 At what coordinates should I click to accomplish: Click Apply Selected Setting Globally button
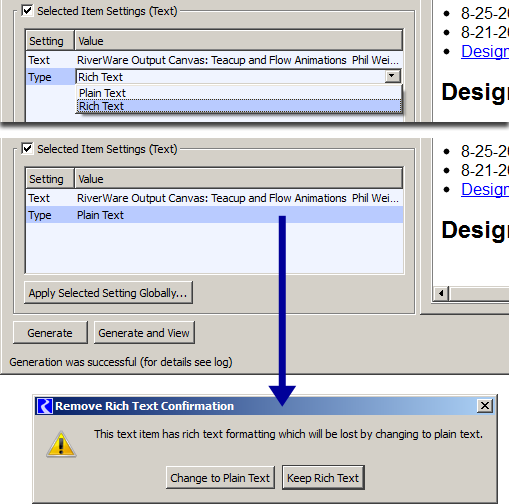coord(108,293)
